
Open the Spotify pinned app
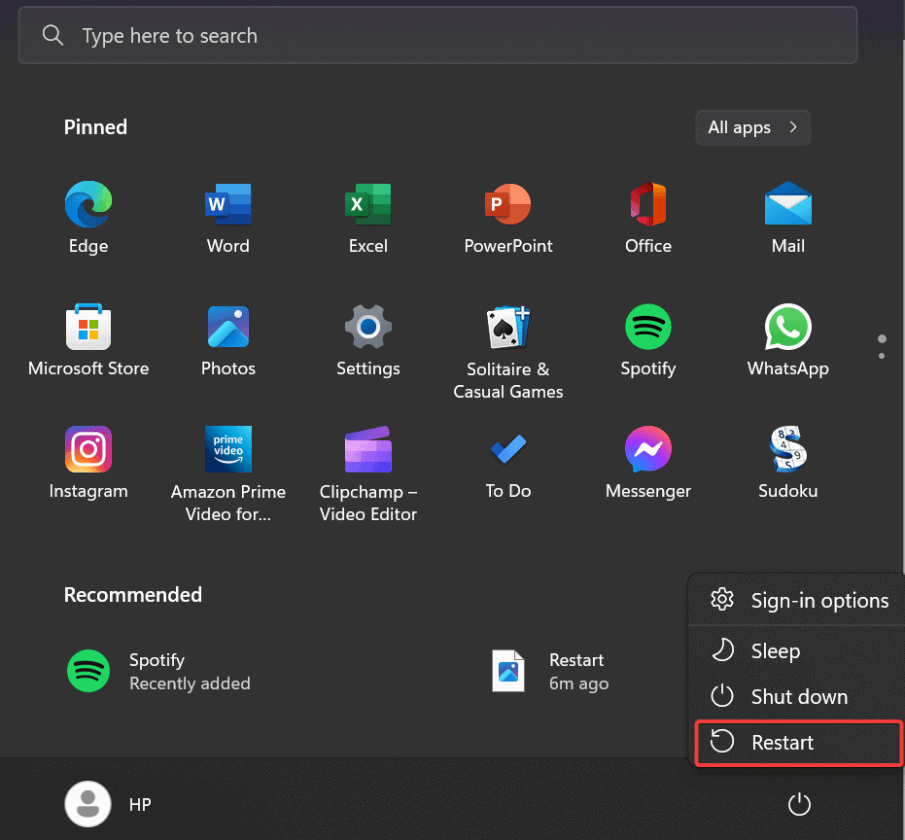[x=648, y=327]
